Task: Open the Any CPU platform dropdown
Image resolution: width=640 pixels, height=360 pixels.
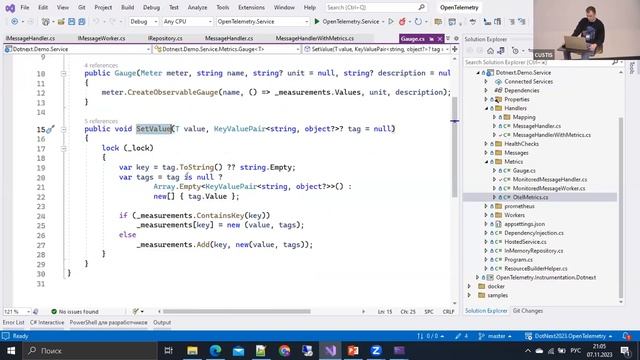Action: point(187,22)
